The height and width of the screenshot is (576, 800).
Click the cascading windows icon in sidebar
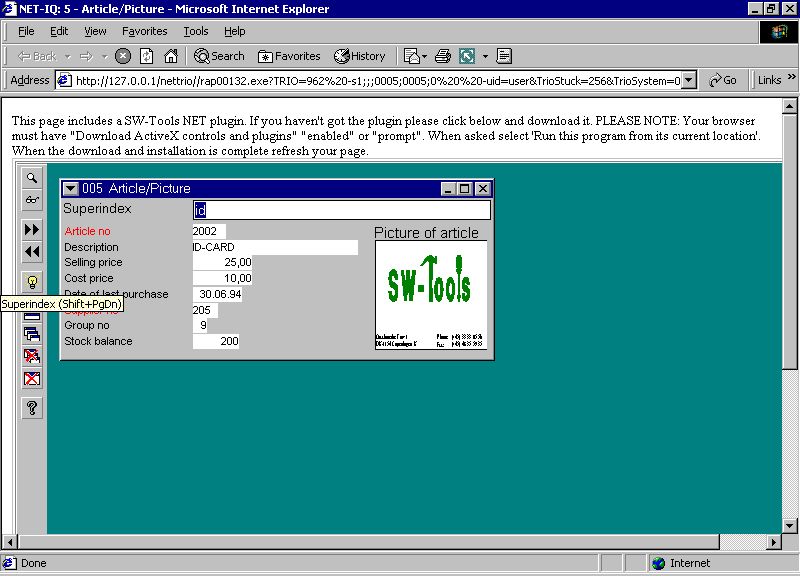32,334
